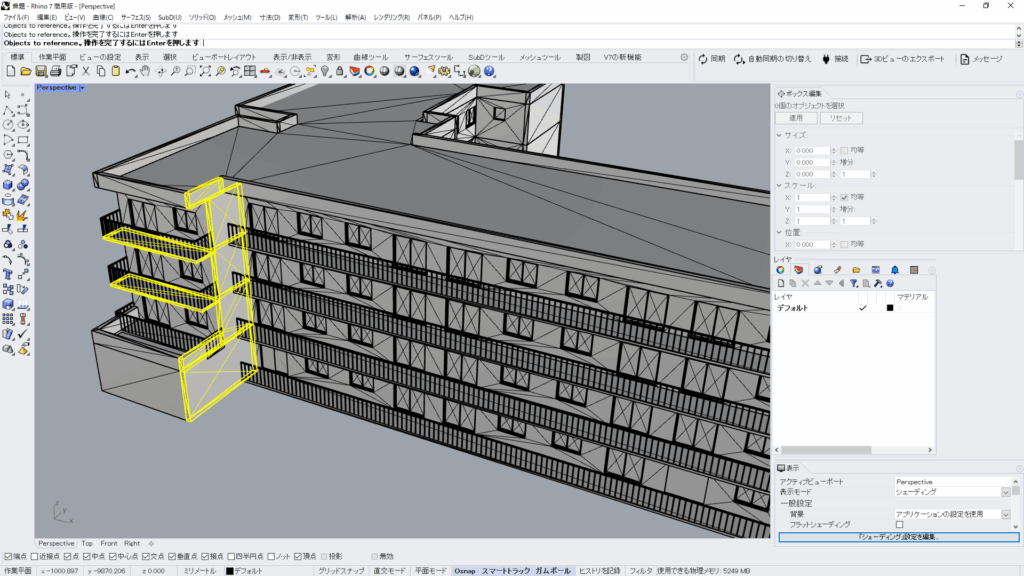This screenshot has width=1024, height=576.
Task: Click the black color swatch of デフォルト layer
Action: [889, 308]
